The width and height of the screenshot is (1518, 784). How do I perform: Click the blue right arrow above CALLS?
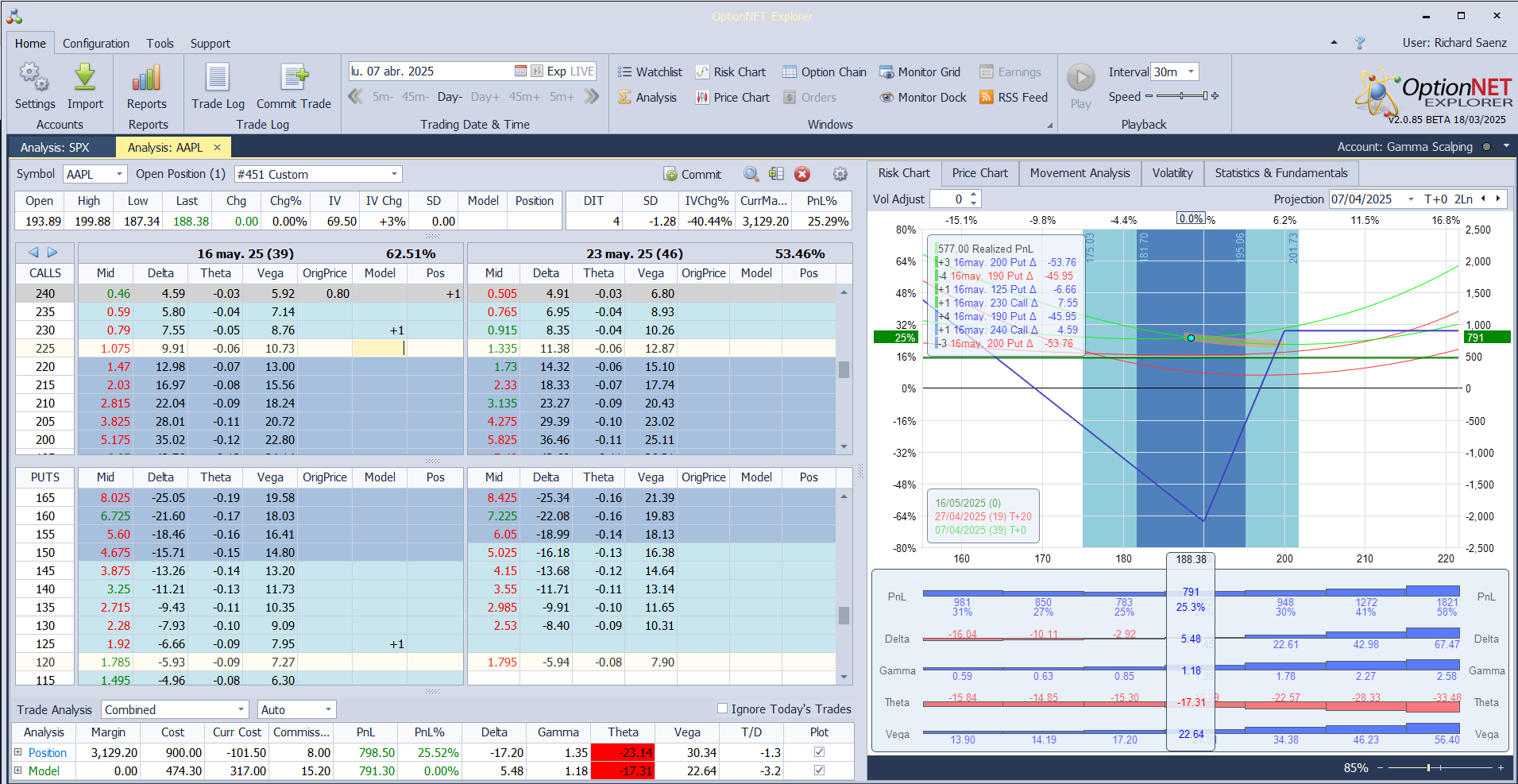point(52,252)
